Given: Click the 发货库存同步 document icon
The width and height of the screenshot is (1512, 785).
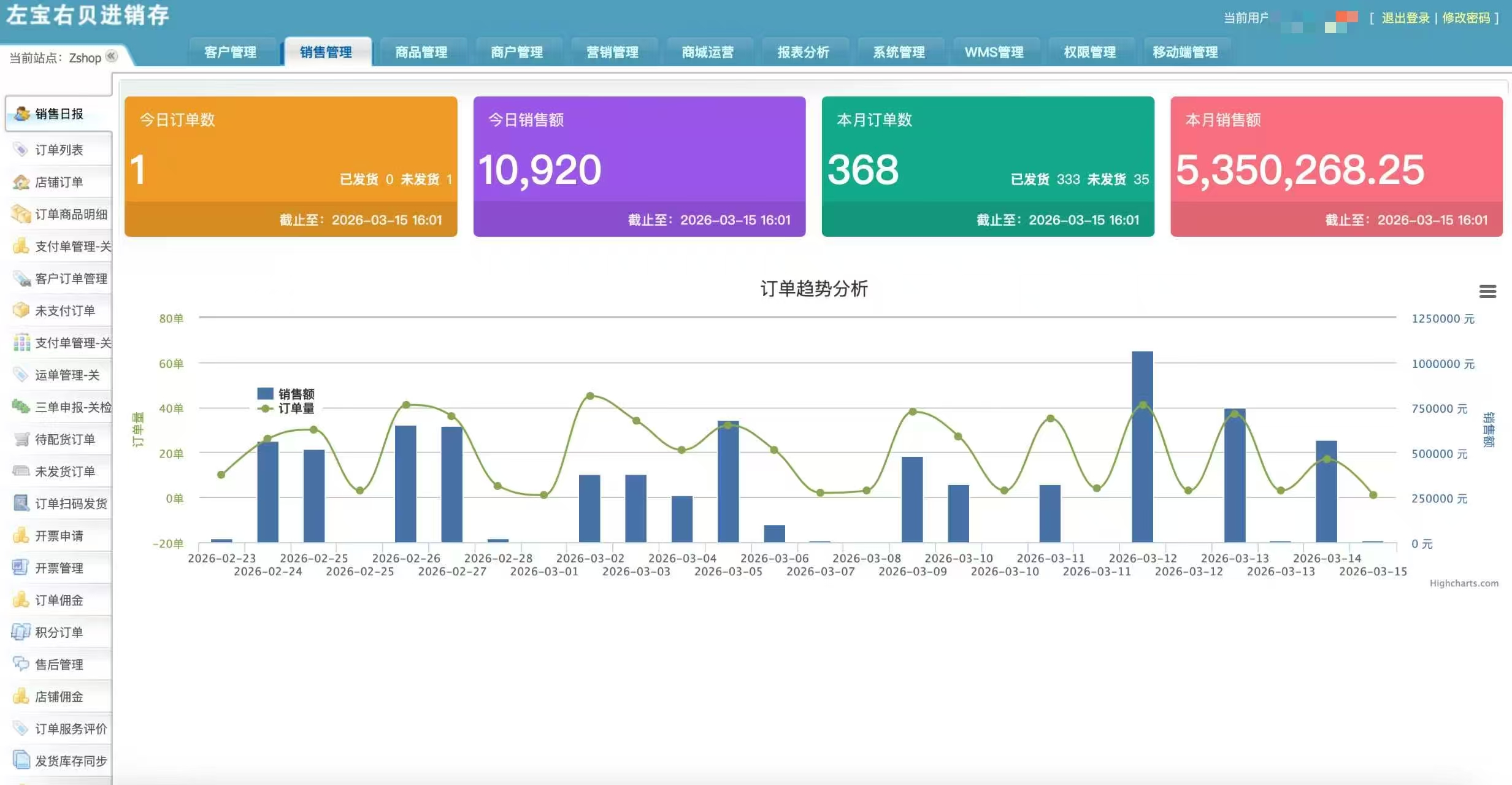Looking at the screenshot, I should click(x=21, y=760).
